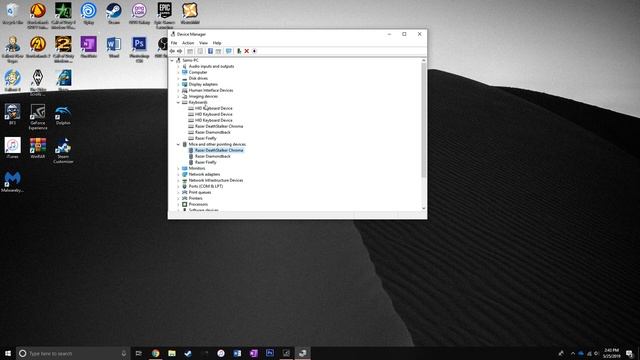640x360 pixels.
Task: Select Razer Firefly under Keyboards
Action: (206, 138)
